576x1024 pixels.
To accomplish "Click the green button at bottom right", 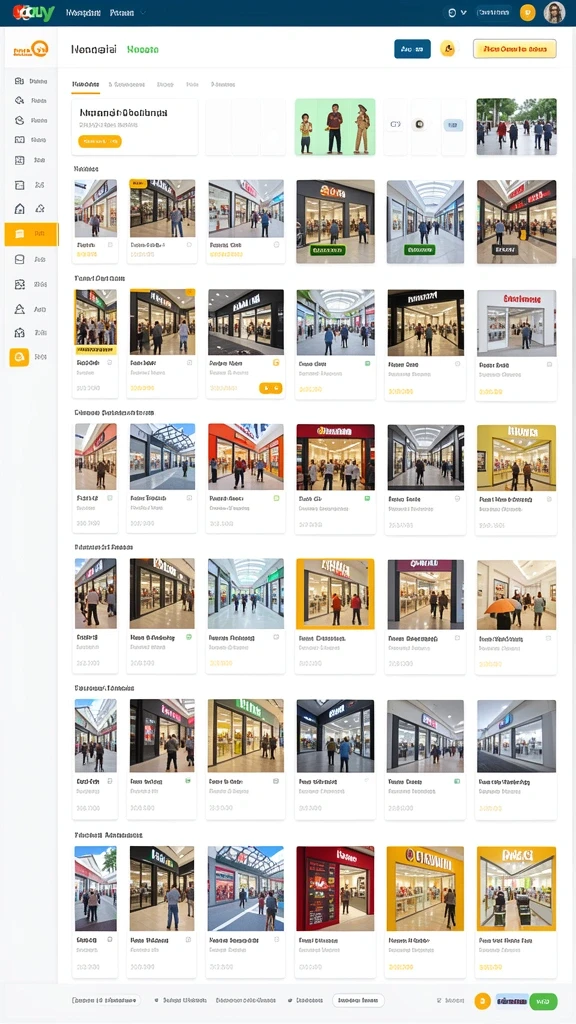I will click(x=543, y=1000).
